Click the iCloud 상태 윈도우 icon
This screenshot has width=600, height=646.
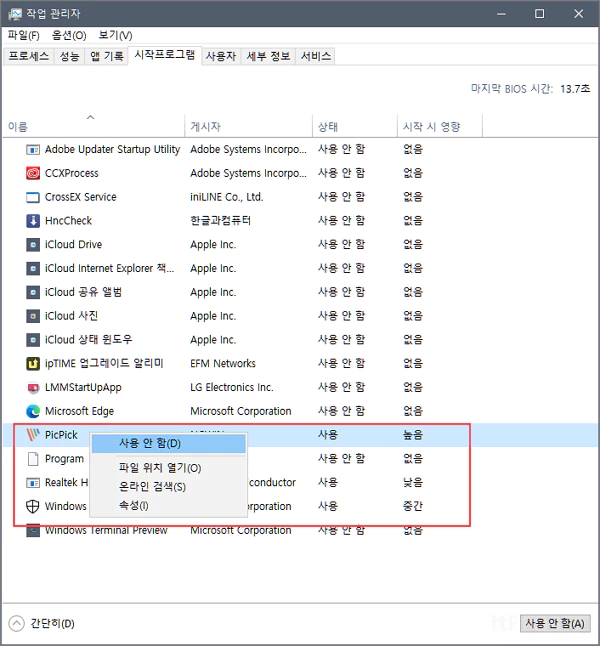[33, 340]
